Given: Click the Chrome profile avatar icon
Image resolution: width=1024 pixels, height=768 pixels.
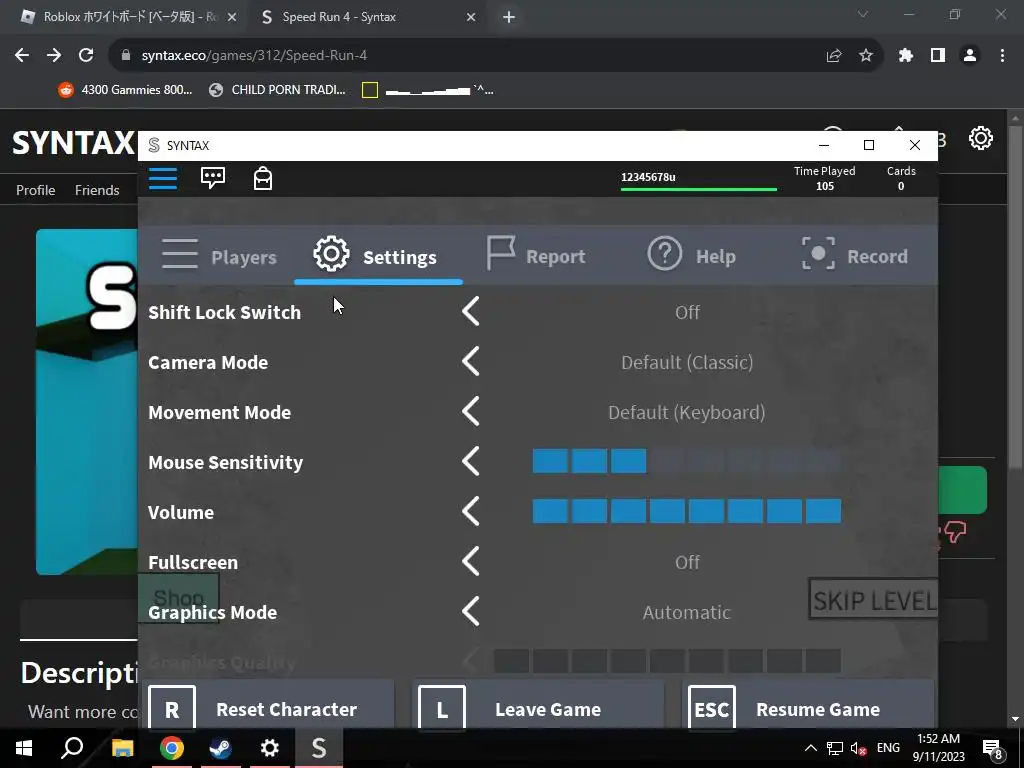Looking at the screenshot, I should [x=970, y=56].
